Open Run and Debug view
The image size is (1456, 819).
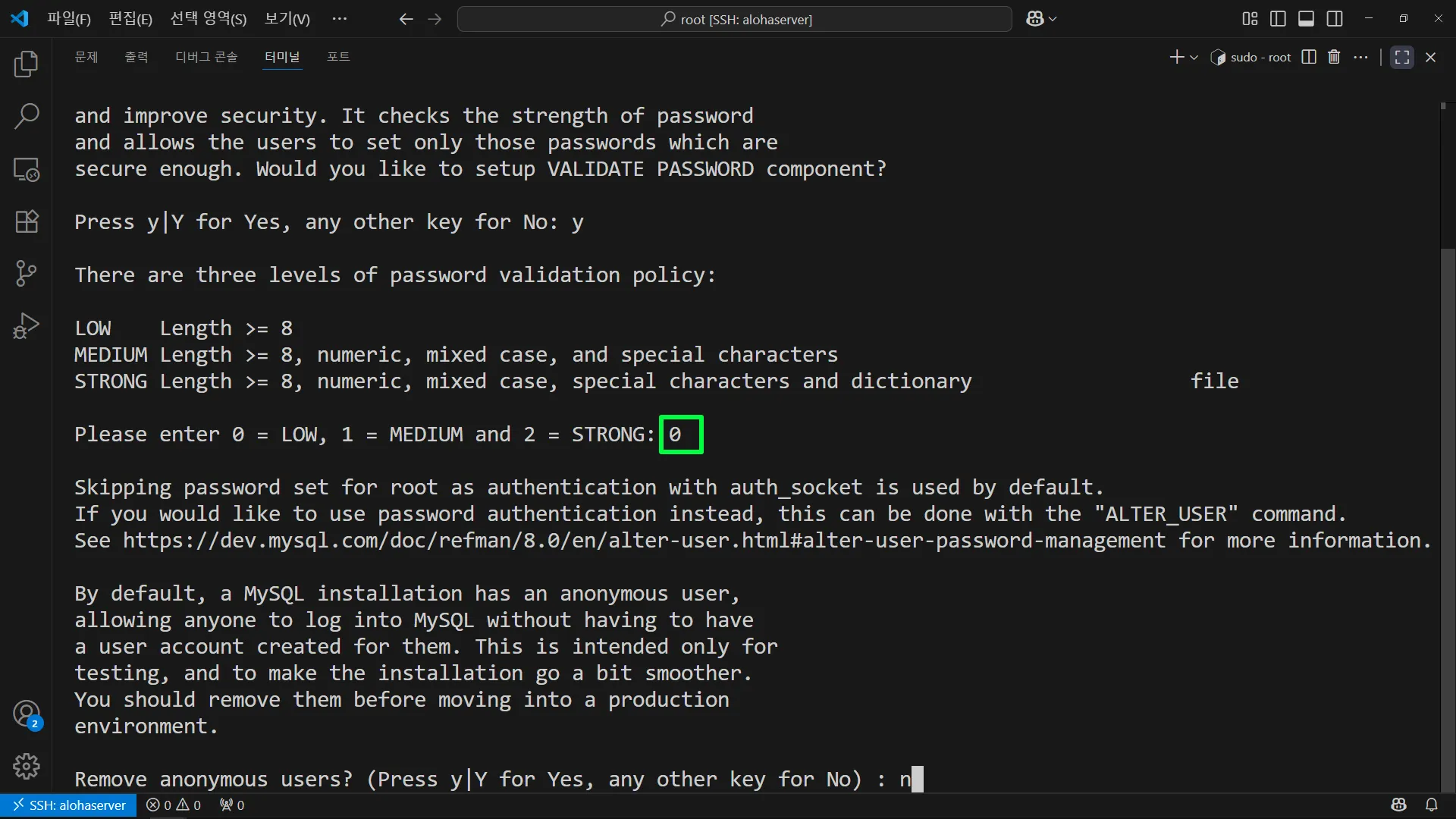click(27, 326)
